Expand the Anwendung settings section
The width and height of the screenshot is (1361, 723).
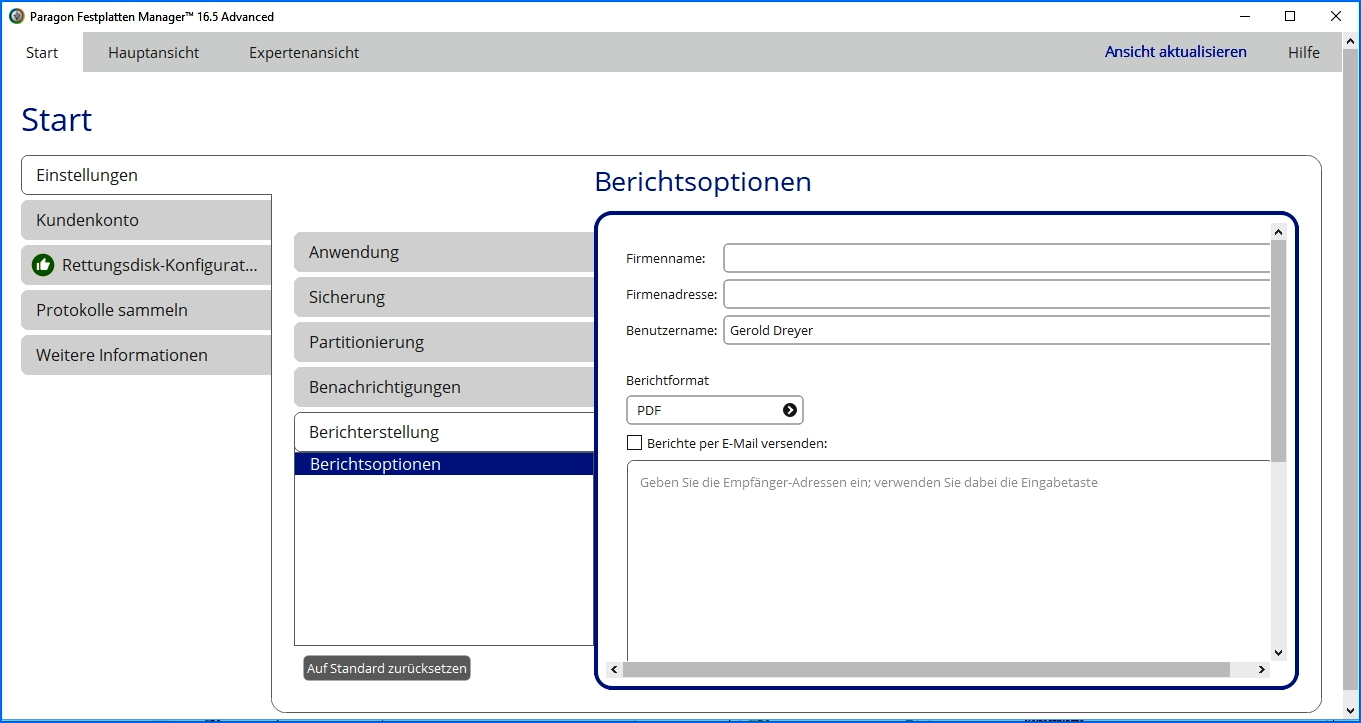pos(444,252)
